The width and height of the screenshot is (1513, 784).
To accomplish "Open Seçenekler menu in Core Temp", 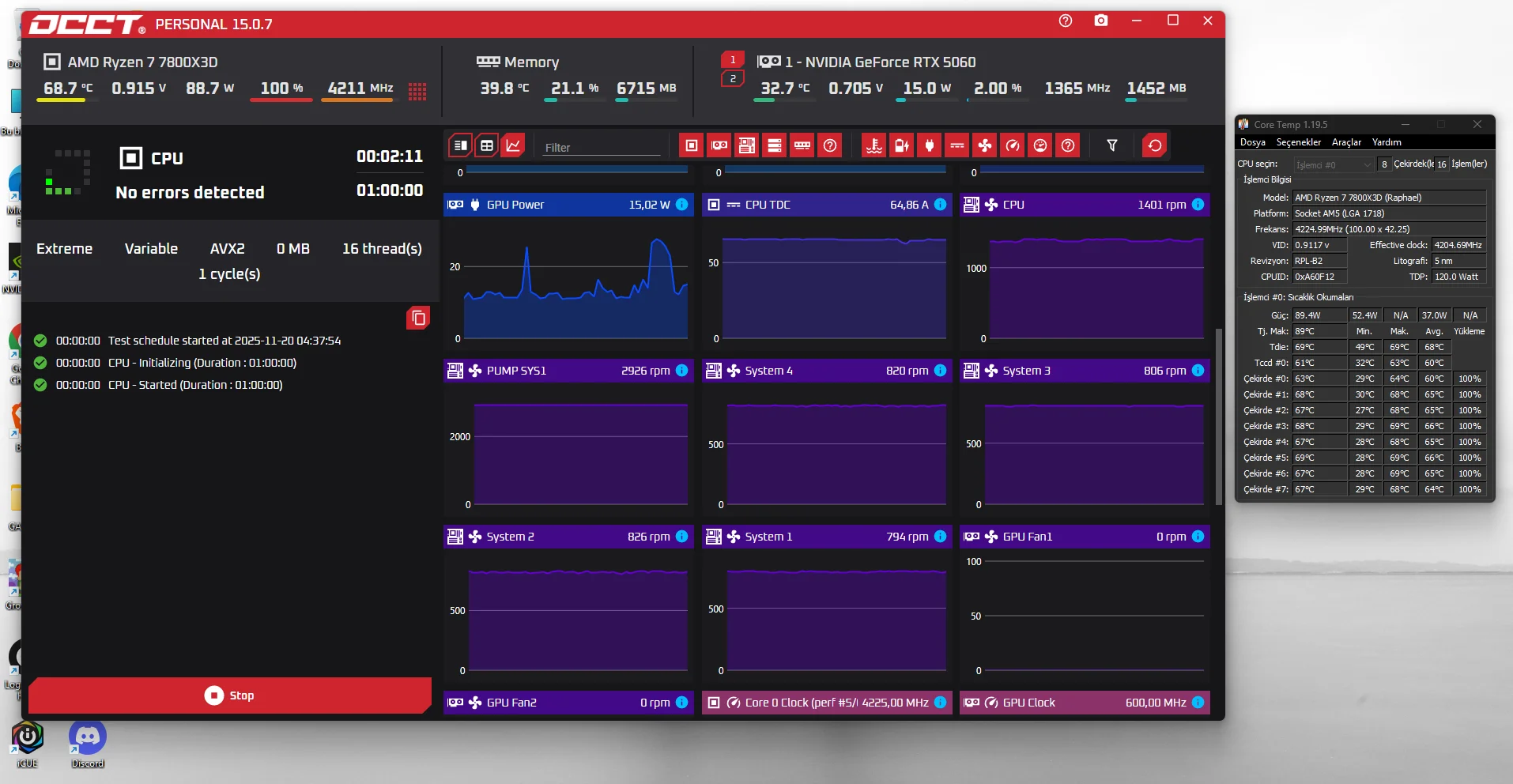I will [1299, 142].
